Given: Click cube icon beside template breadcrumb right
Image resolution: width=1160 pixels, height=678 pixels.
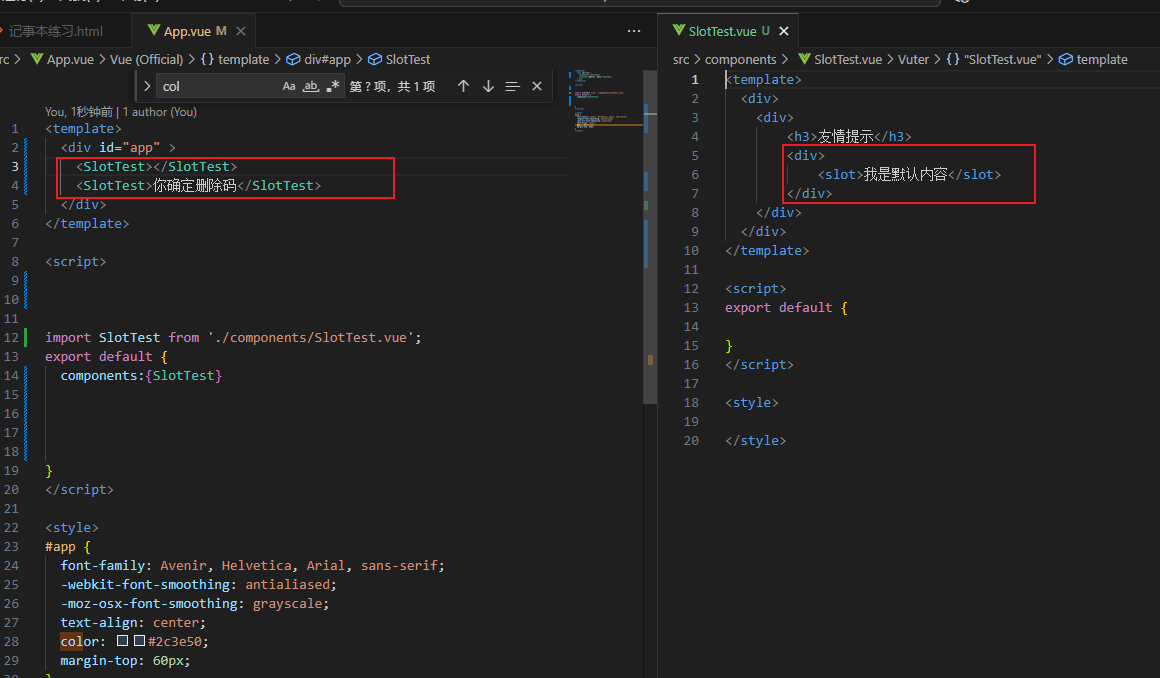Looking at the screenshot, I should [1065, 59].
